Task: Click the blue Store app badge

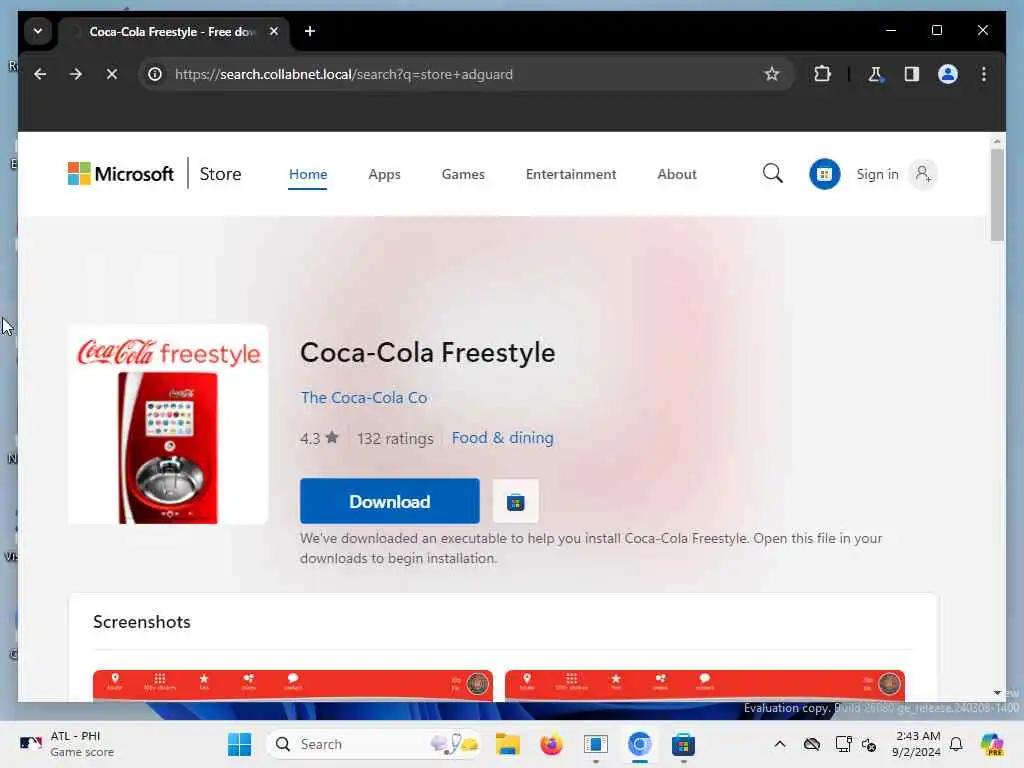Action: tap(824, 174)
